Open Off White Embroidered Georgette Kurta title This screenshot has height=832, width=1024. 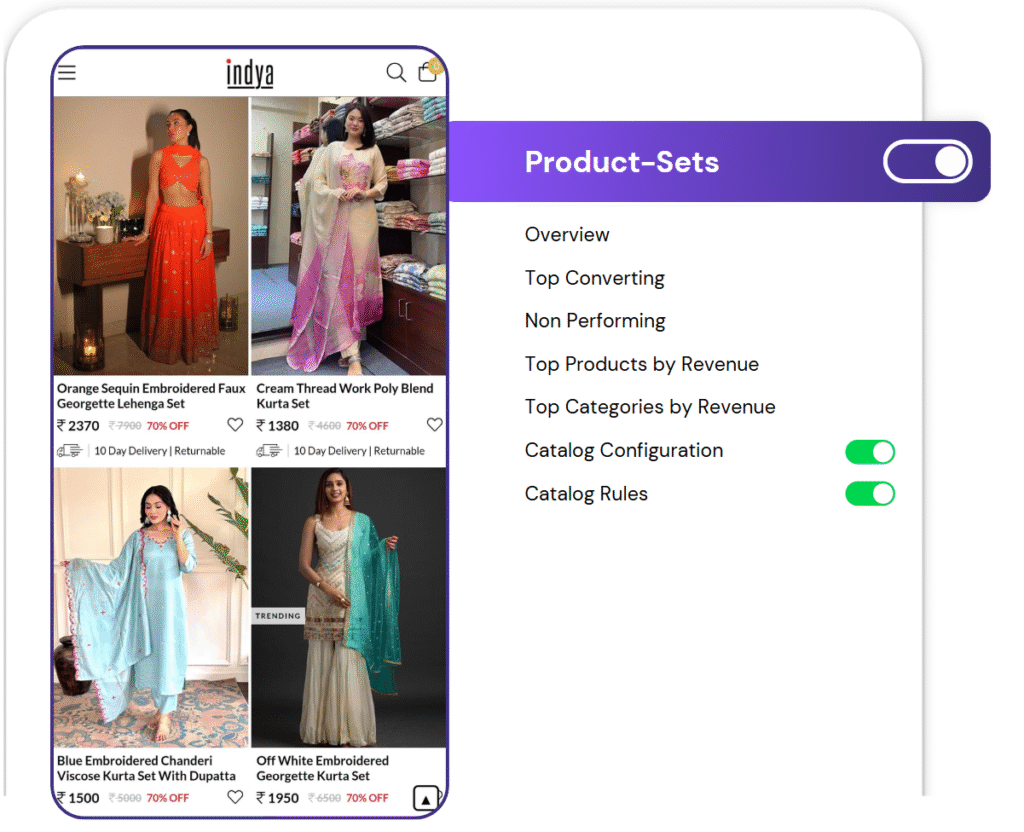(x=322, y=768)
